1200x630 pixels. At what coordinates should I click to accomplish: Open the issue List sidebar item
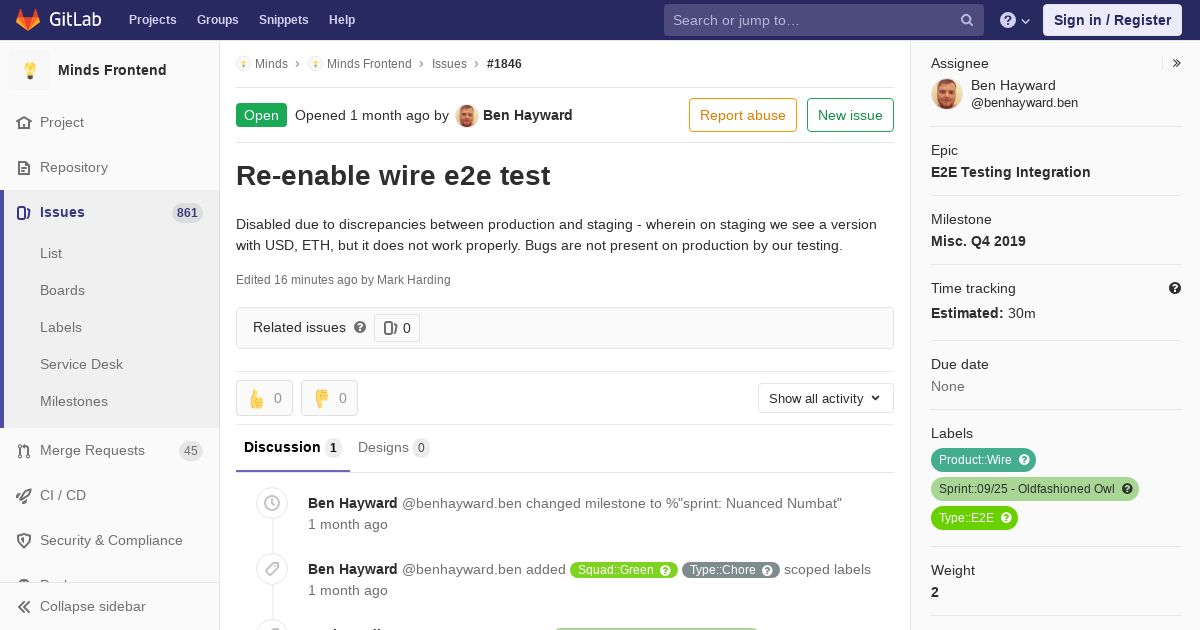51,253
